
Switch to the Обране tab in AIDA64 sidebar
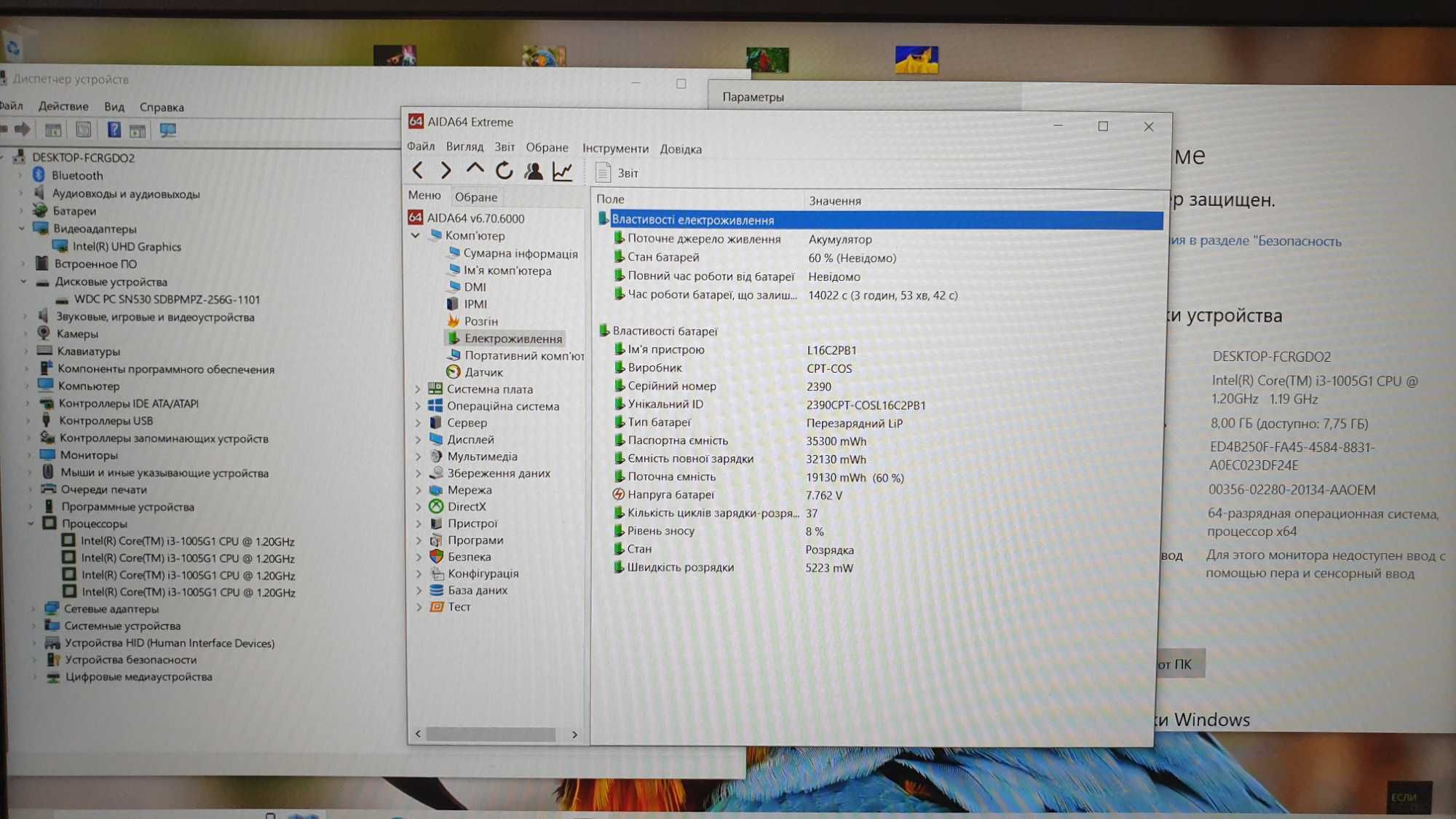[x=476, y=197]
